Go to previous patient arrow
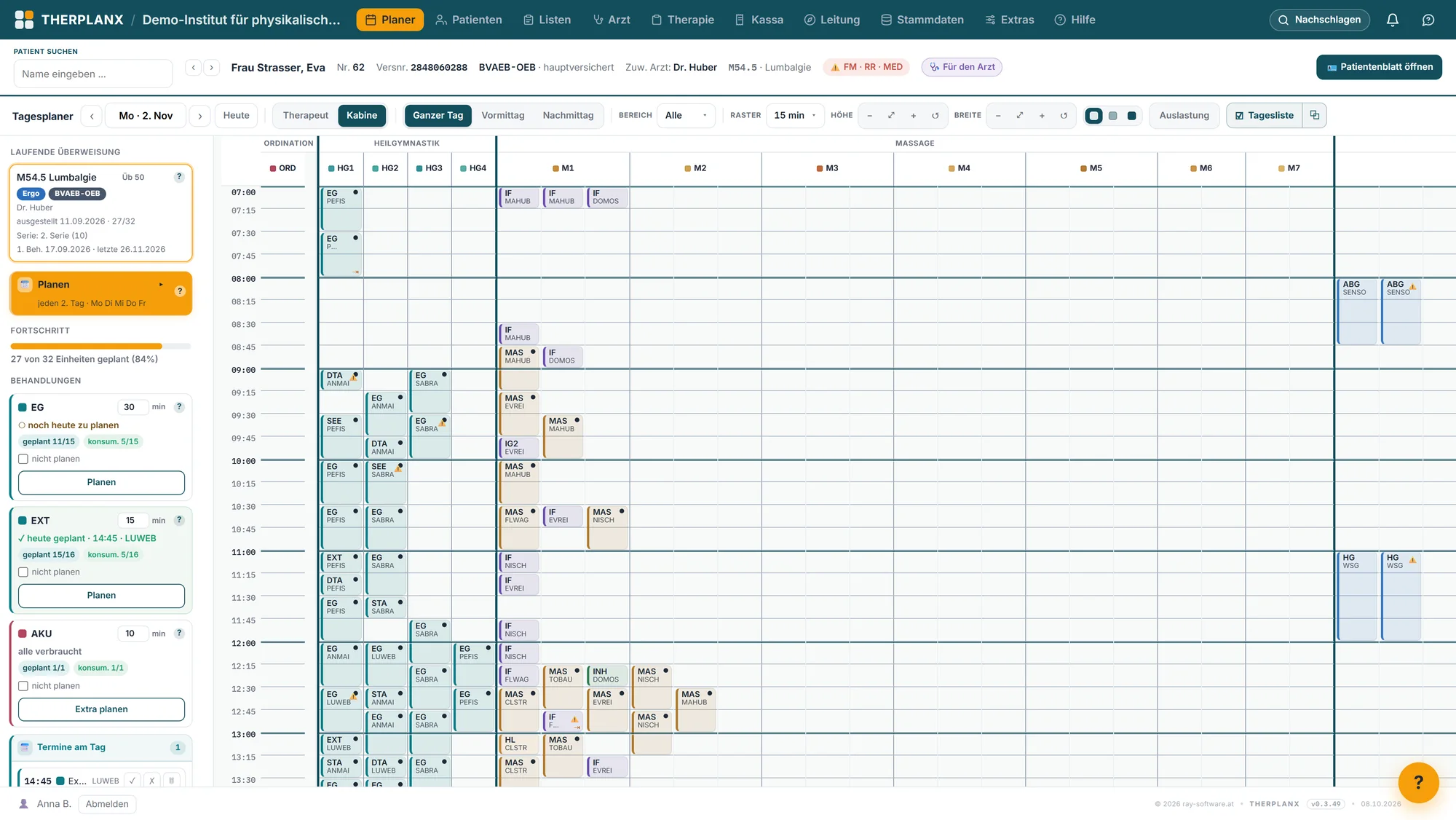Viewport: 1456px width, 820px height. (193, 68)
